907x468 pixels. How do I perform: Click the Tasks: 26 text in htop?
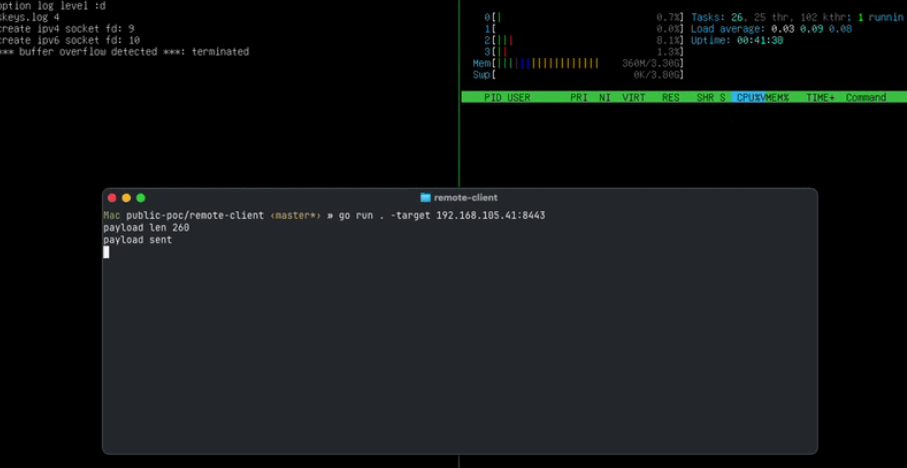click(x=717, y=17)
